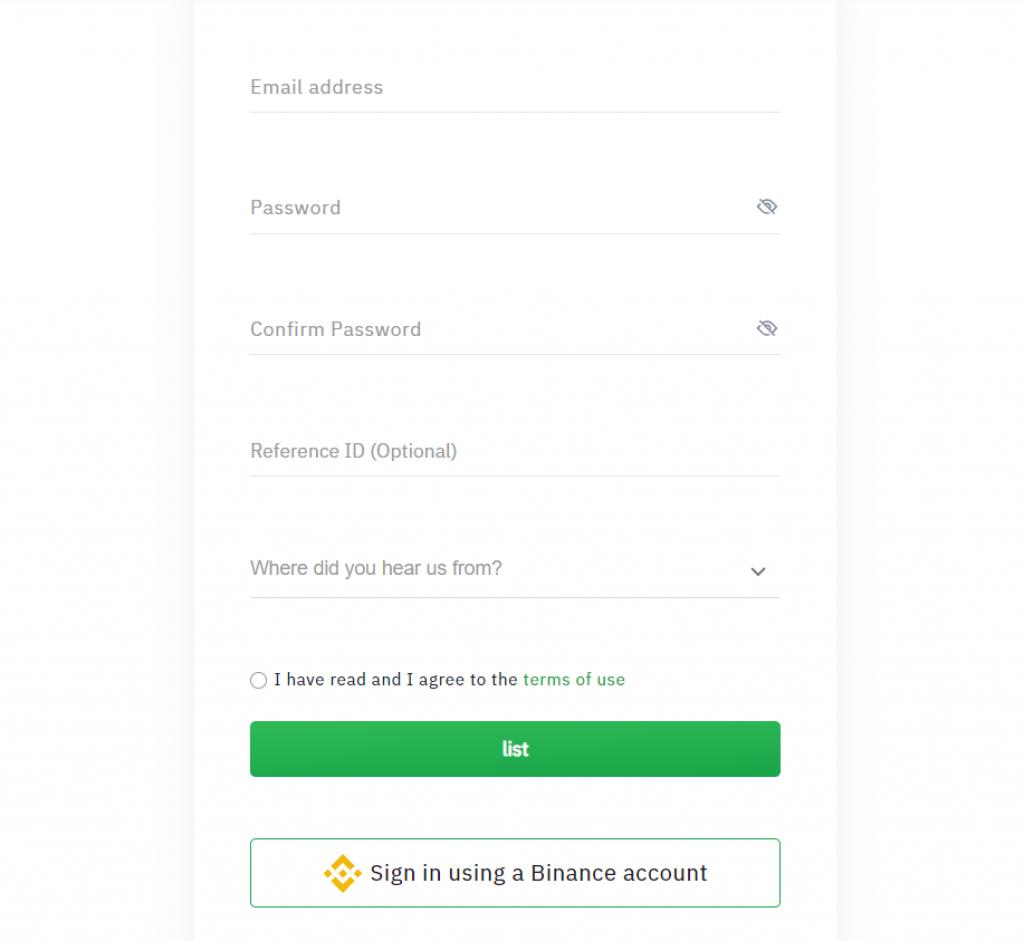Click the "Password" placeholder text
Image resolution: width=1024 pixels, height=941 pixels.
click(295, 208)
